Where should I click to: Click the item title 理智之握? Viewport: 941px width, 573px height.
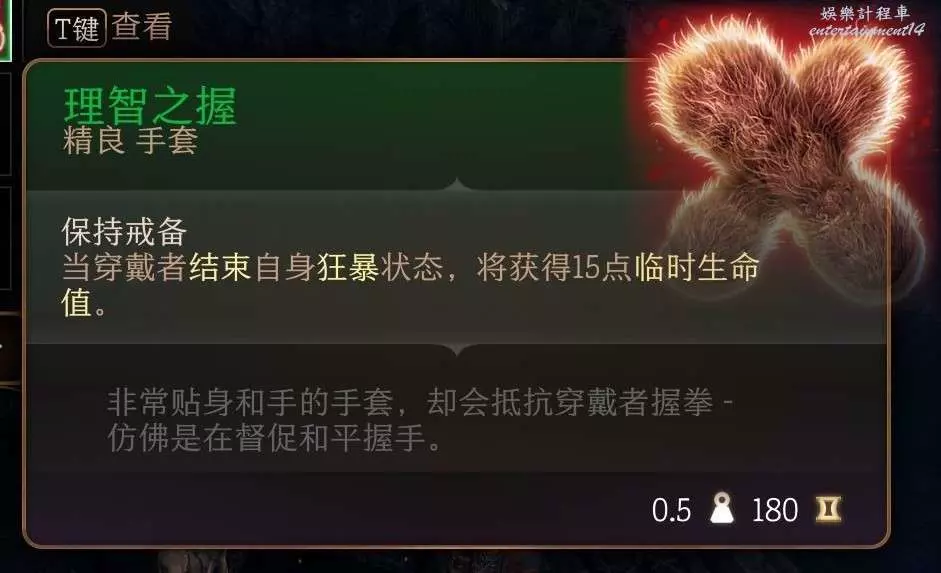150,106
